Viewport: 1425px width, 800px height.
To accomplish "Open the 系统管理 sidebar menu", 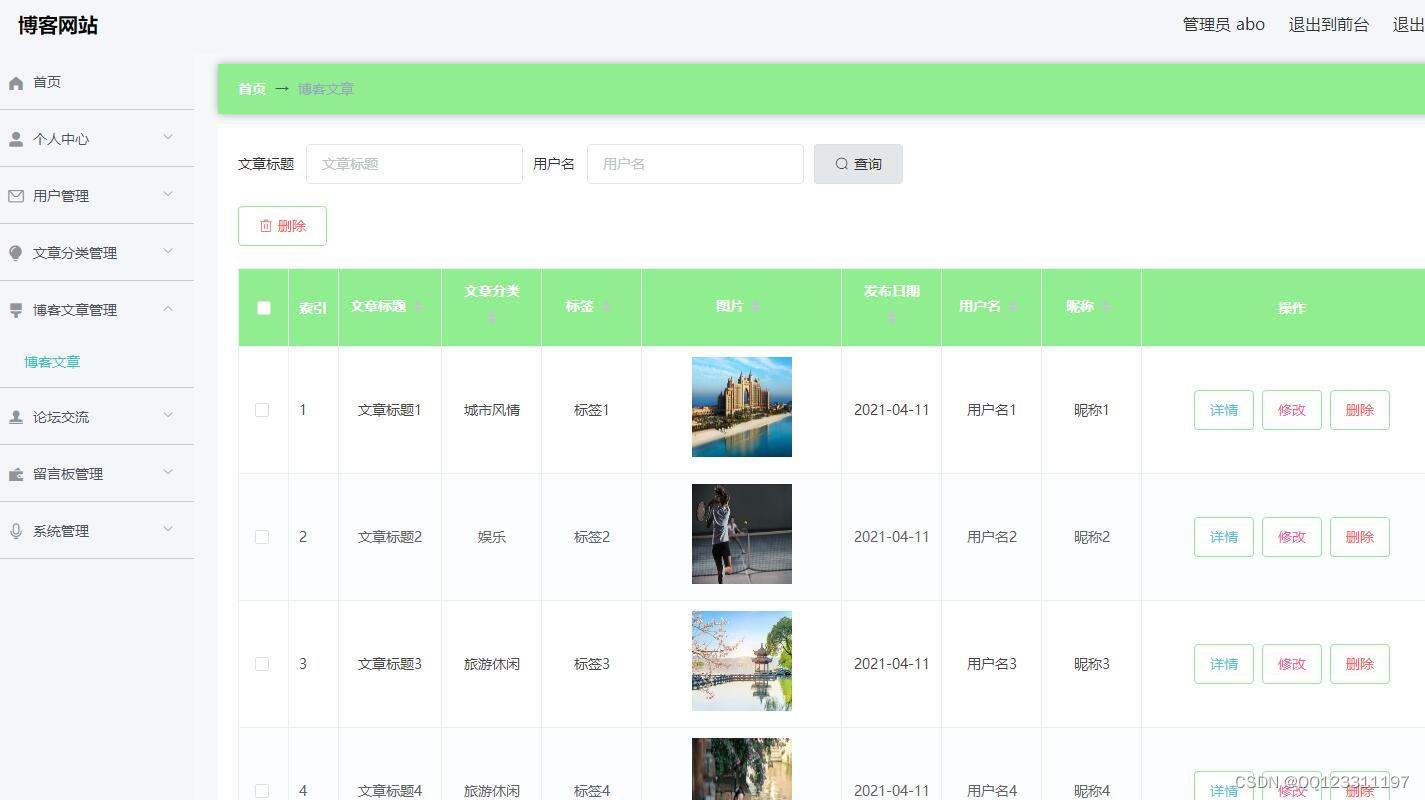I will (97, 531).
